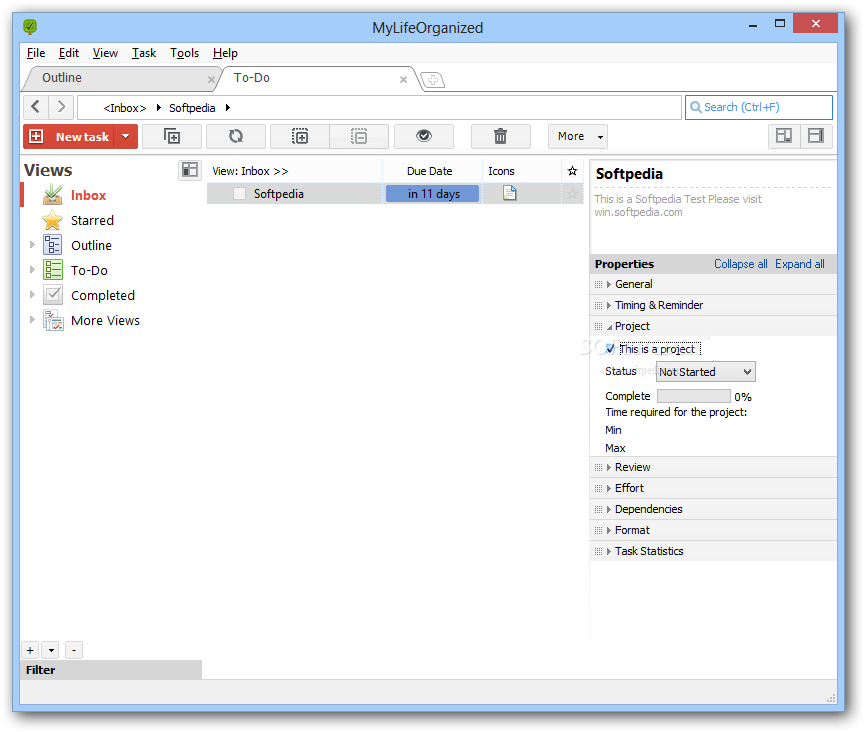Click the Due Date column header
Screen dimensions: 865x732
[430, 171]
